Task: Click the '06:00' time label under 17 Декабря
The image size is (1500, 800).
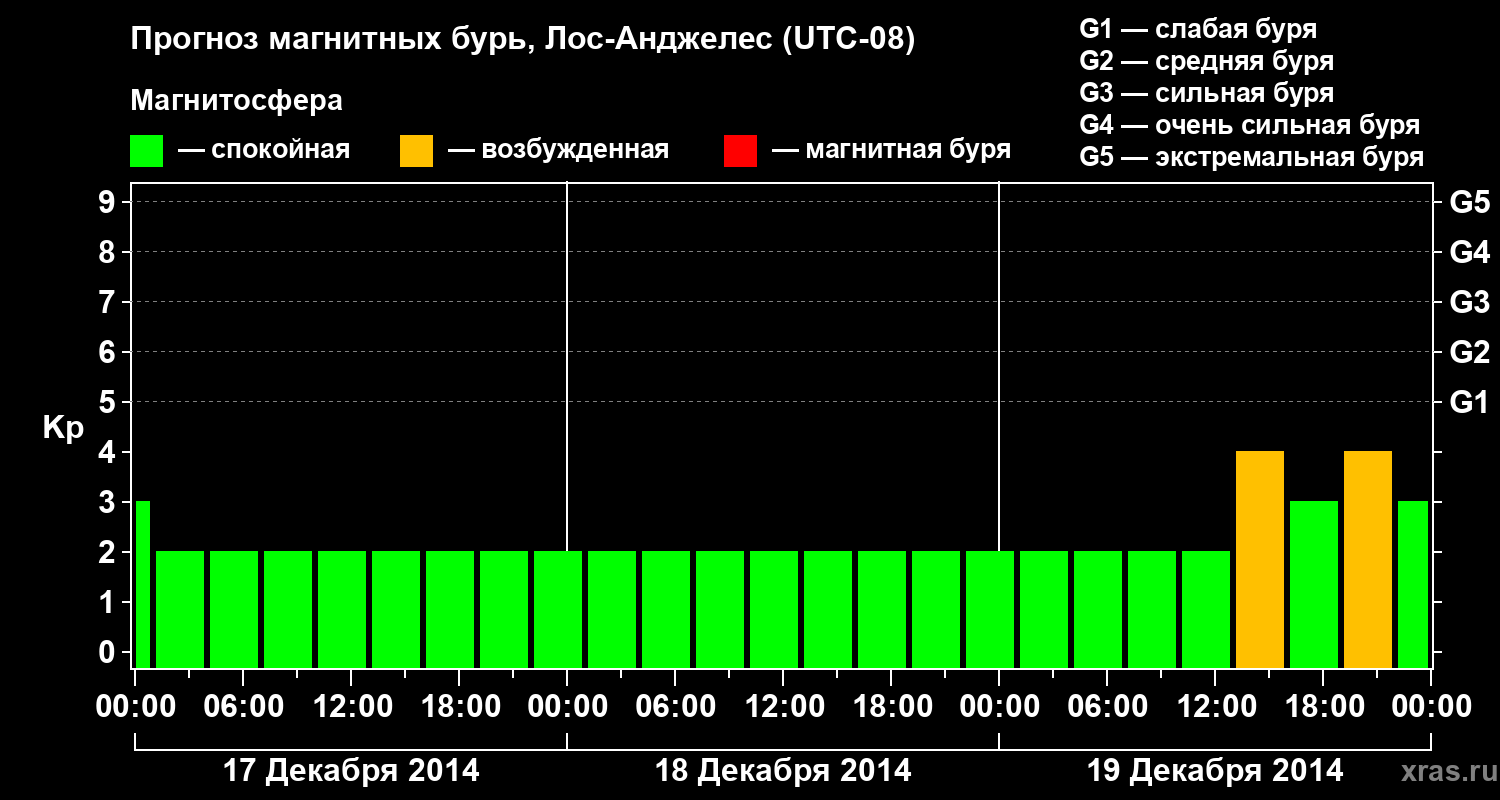Action: pos(243,706)
